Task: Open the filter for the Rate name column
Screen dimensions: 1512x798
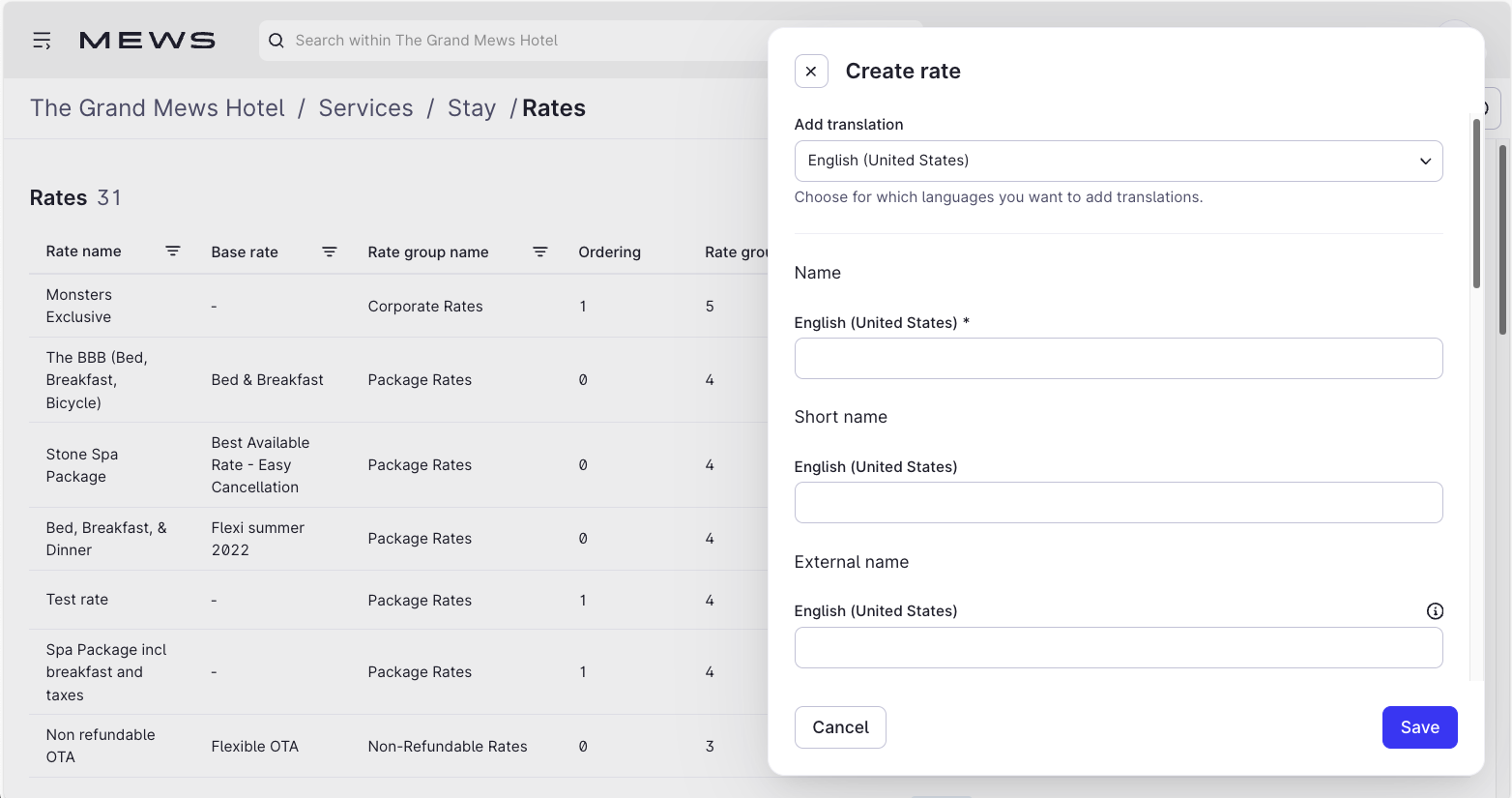Action: 173,251
